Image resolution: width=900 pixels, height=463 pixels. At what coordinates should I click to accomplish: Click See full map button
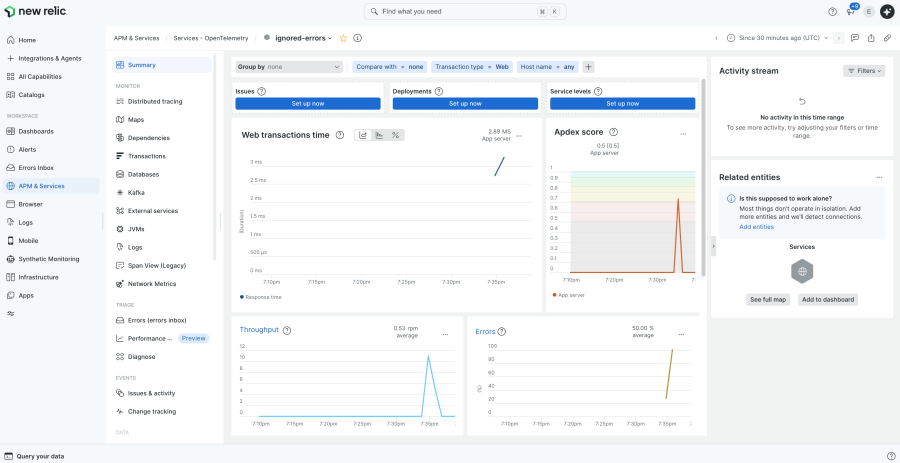(768, 299)
